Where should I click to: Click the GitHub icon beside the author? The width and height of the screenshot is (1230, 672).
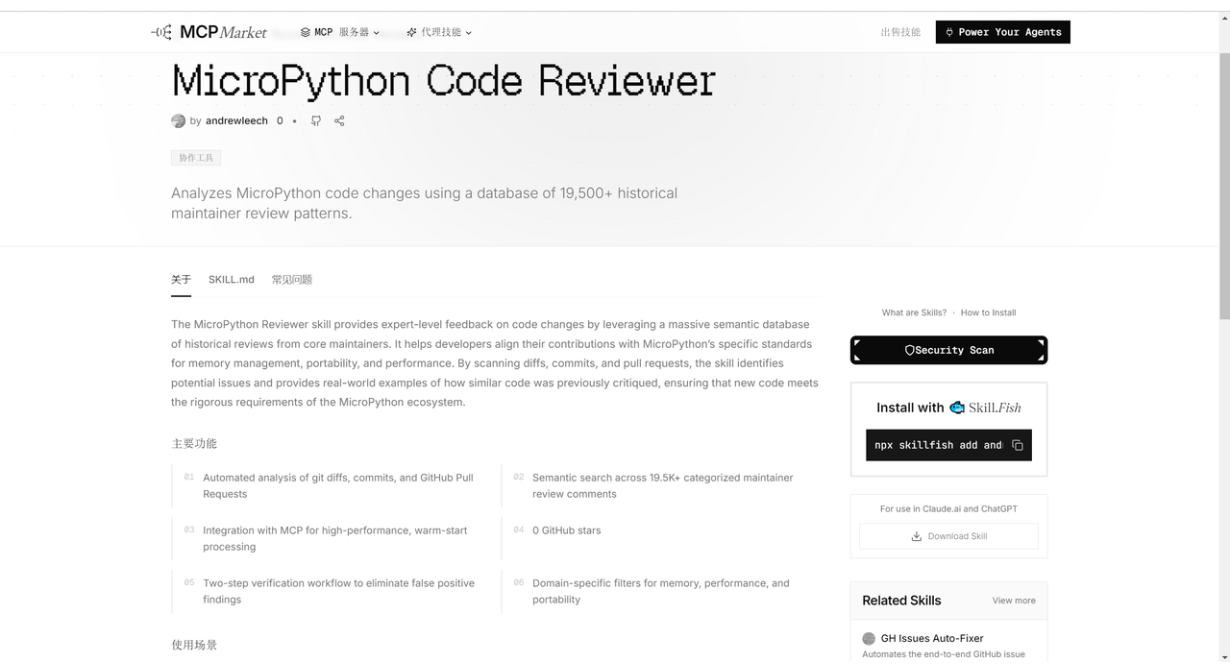coord(316,121)
